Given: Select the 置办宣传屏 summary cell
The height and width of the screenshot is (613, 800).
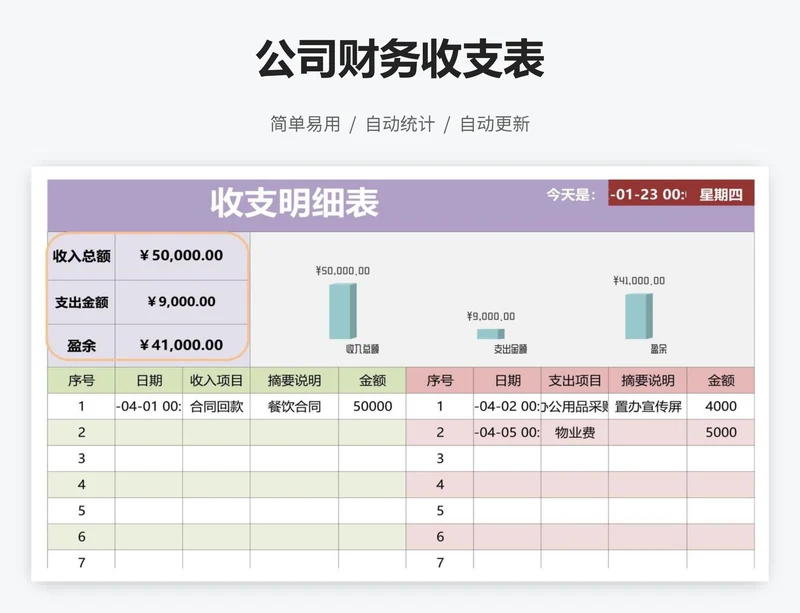Looking at the screenshot, I should pos(648,406).
